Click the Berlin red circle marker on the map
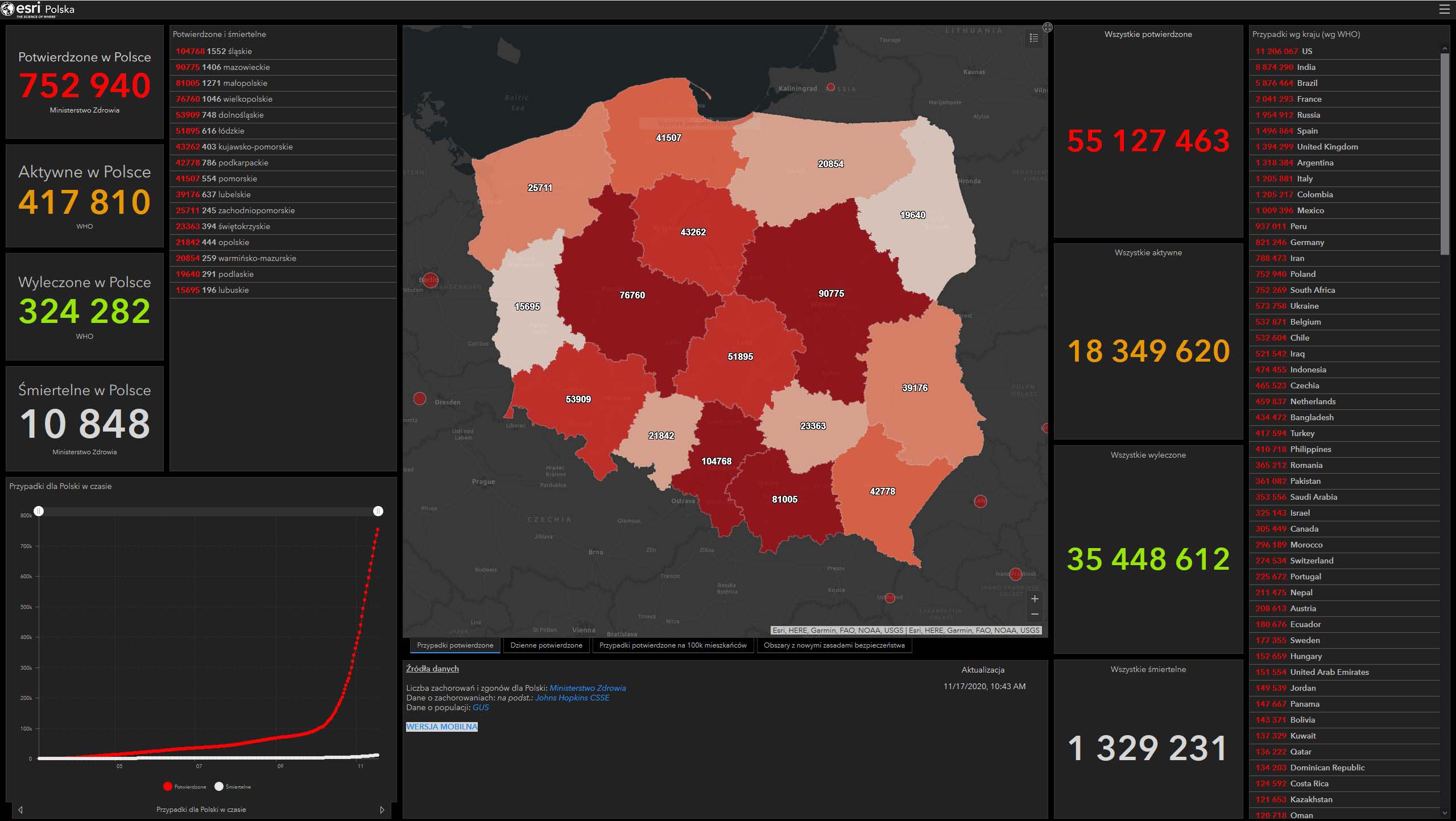This screenshot has height=821, width=1456. pos(431,280)
